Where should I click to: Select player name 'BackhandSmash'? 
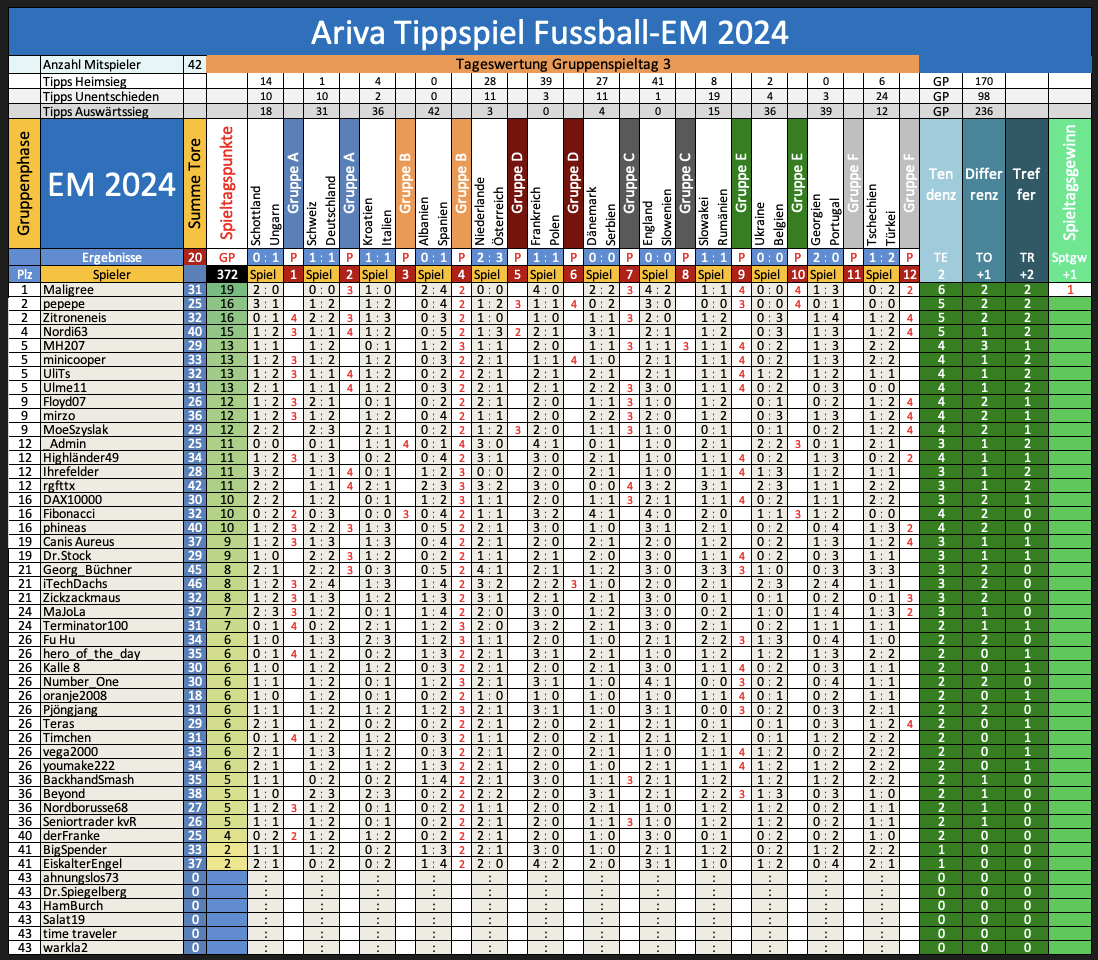click(x=88, y=779)
